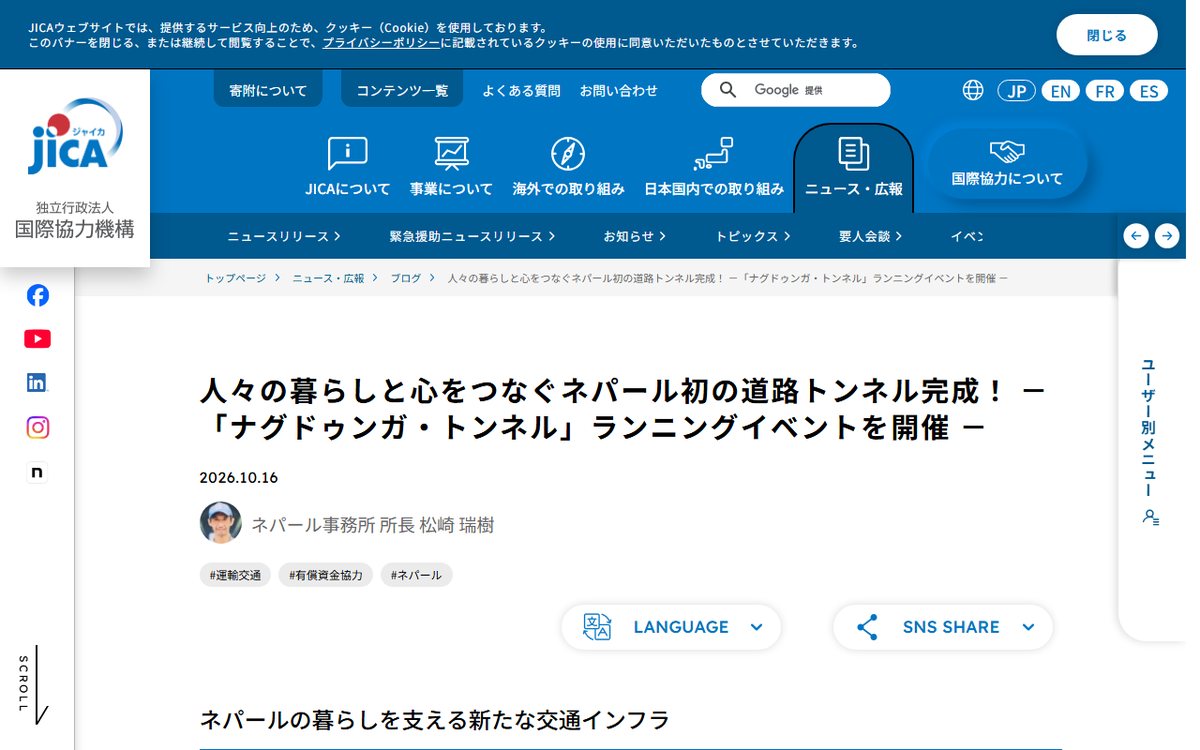Select ニュース・広報 tab
1200x750 pixels.
[x=853, y=167]
